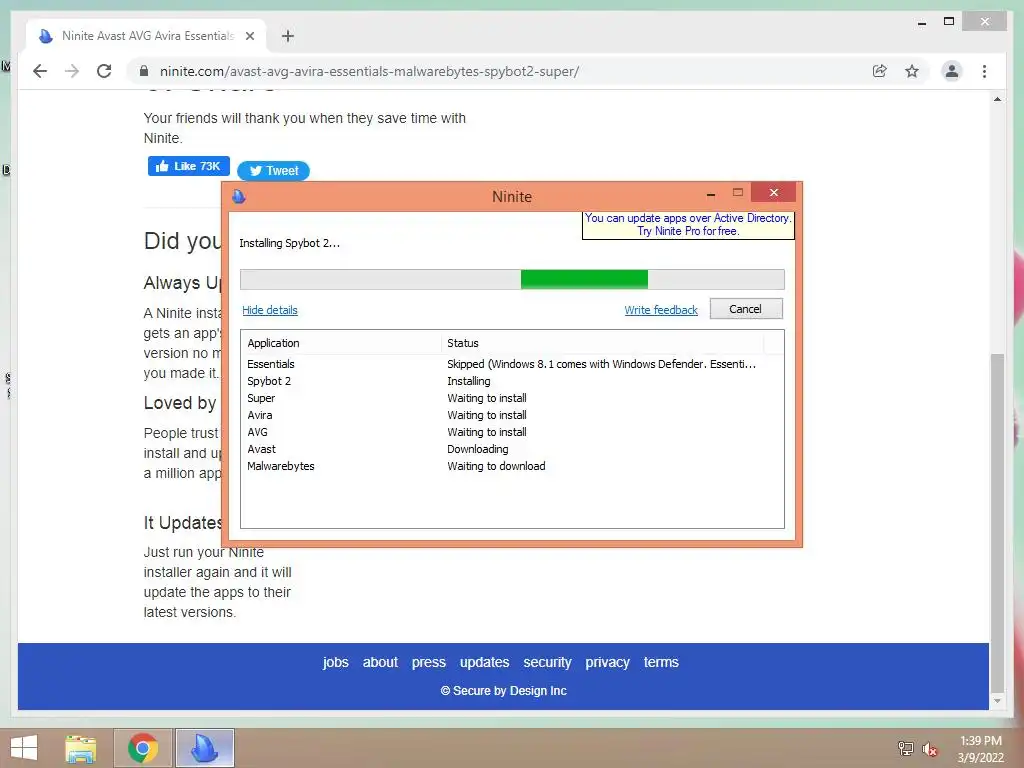1024x768 pixels.
Task: Minimize the Chrome window
Action: 921,23
